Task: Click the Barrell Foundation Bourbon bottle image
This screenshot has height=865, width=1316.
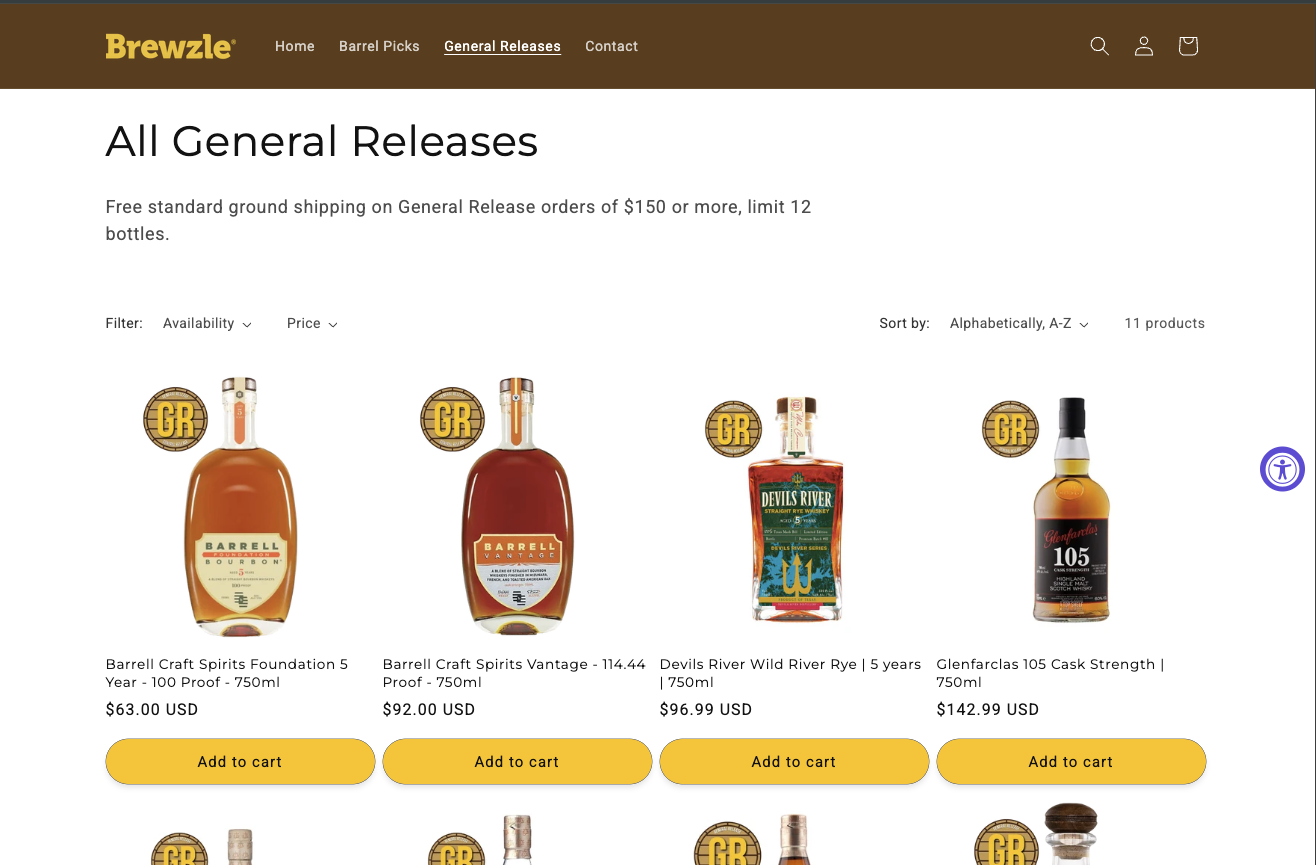Action: pos(240,507)
